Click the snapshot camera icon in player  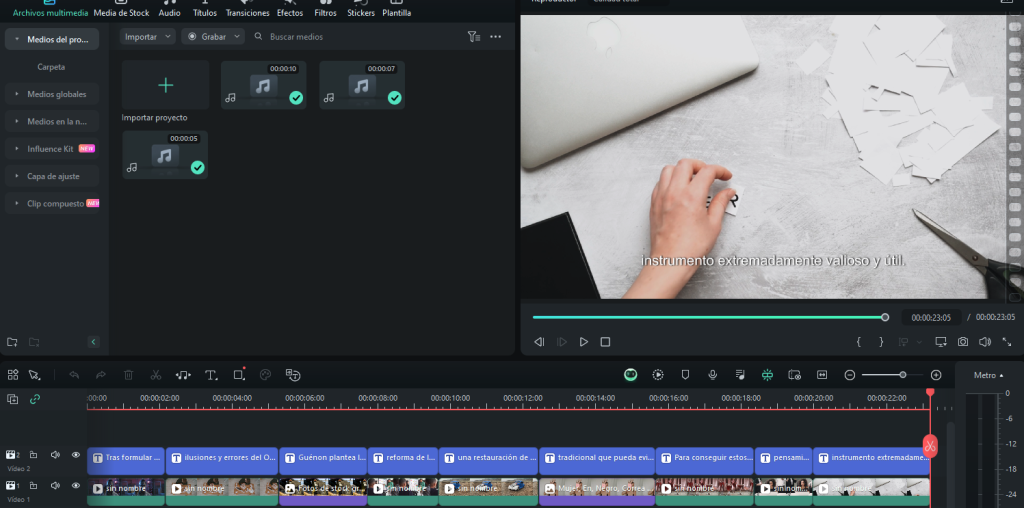point(962,342)
